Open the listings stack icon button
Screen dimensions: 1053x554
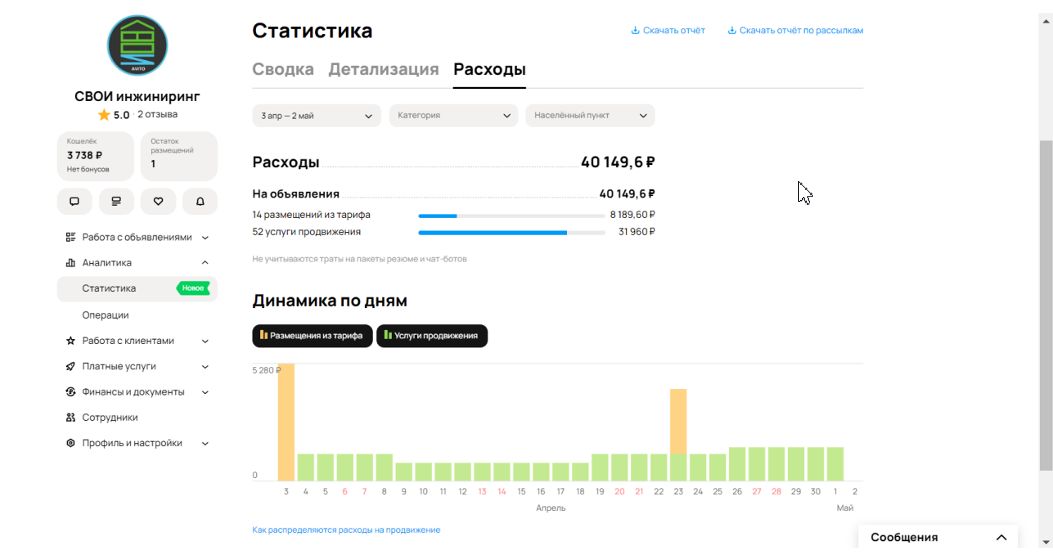click(x=116, y=201)
